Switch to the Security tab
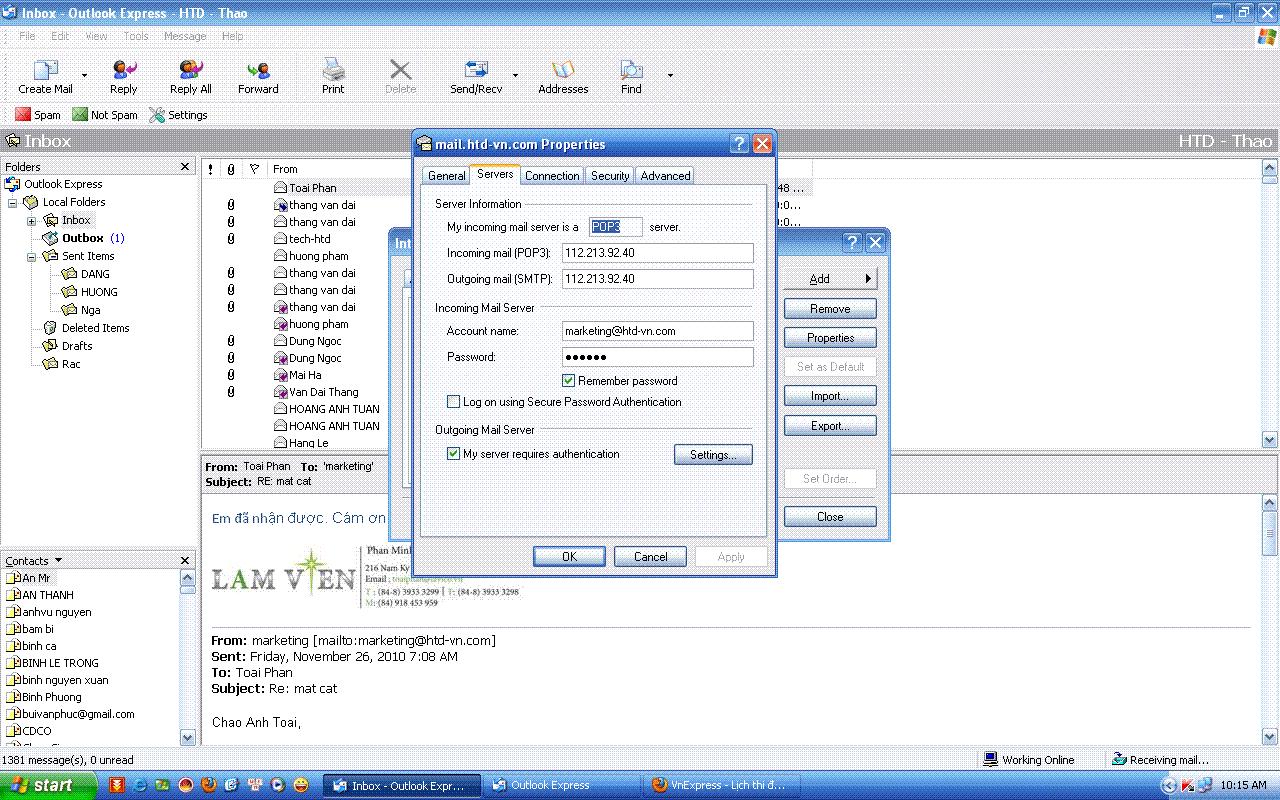The image size is (1280, 800). click(x=610, y=176)
